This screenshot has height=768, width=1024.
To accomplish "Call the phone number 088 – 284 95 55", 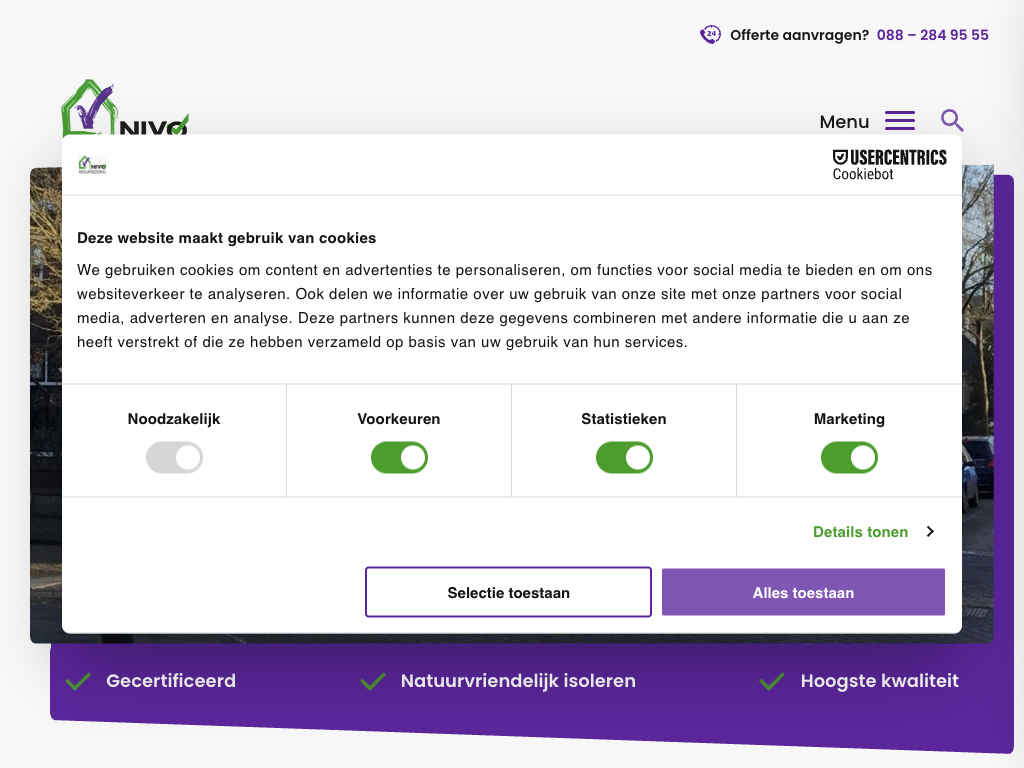I will click(932, 35).
